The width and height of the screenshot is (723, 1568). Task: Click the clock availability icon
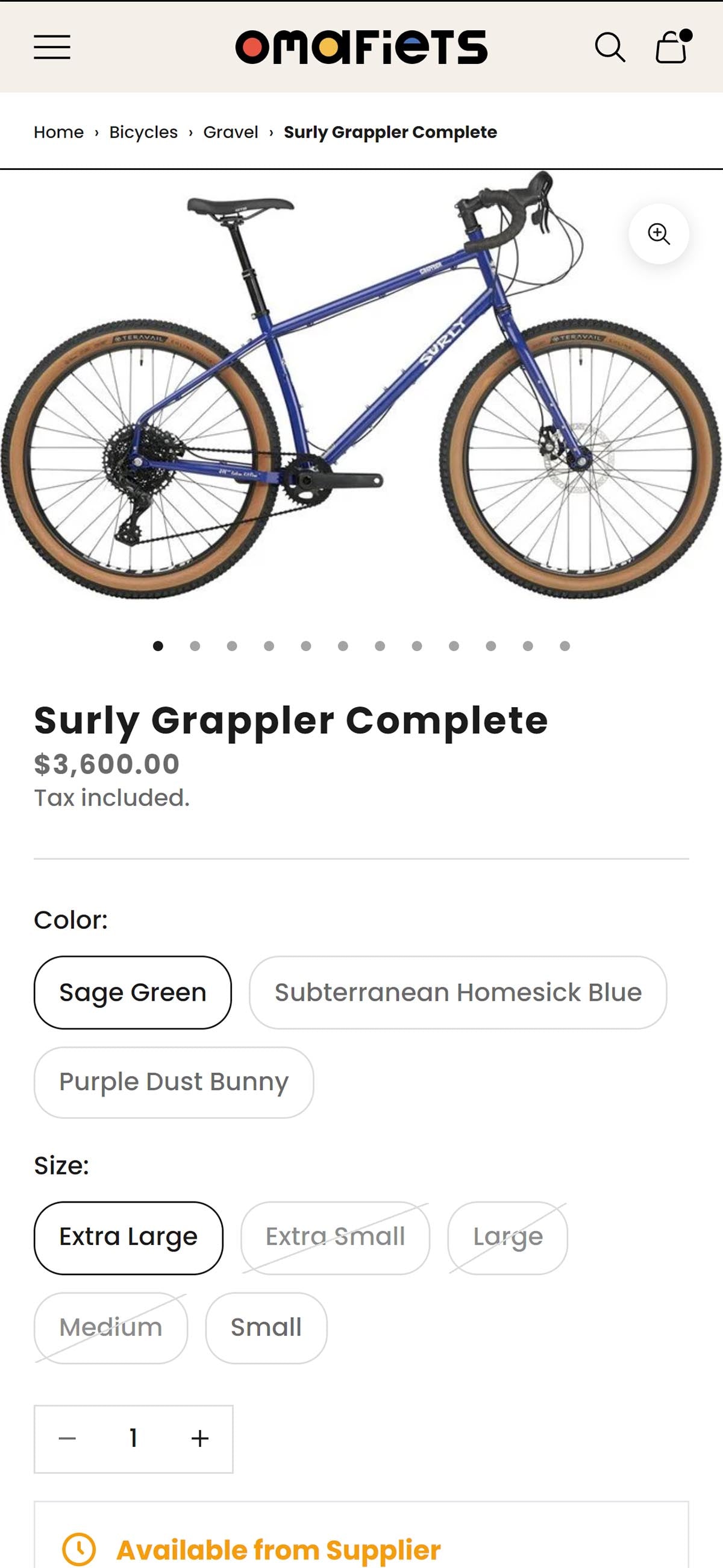[79, 1550]
